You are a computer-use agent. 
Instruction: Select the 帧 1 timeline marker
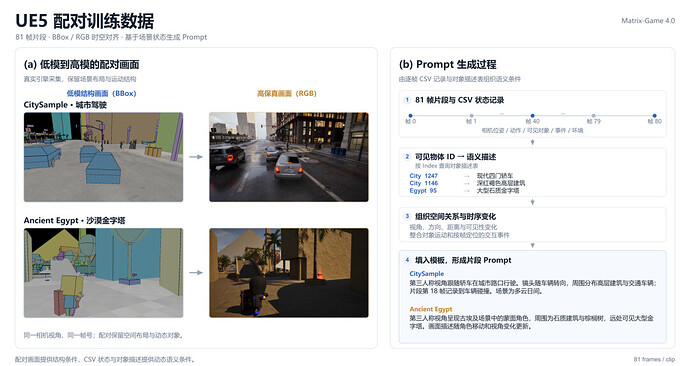click(471, 116)
